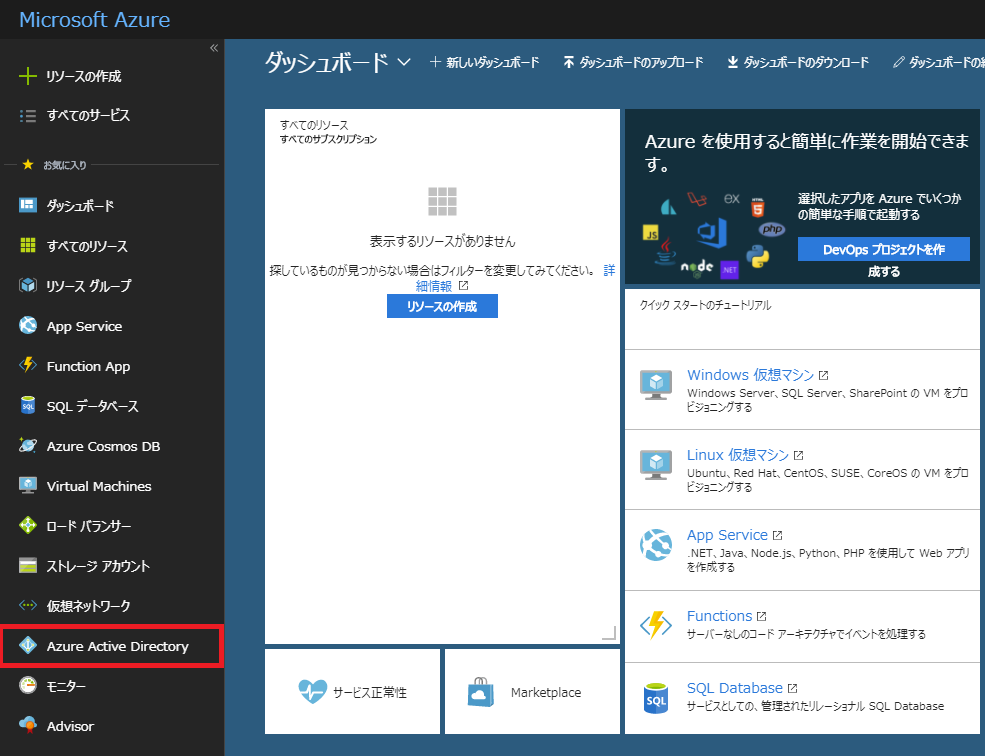Click the Functions lightning icon in quickstart
This screenshot has width=985, height=756.
(x=656, y=625)
